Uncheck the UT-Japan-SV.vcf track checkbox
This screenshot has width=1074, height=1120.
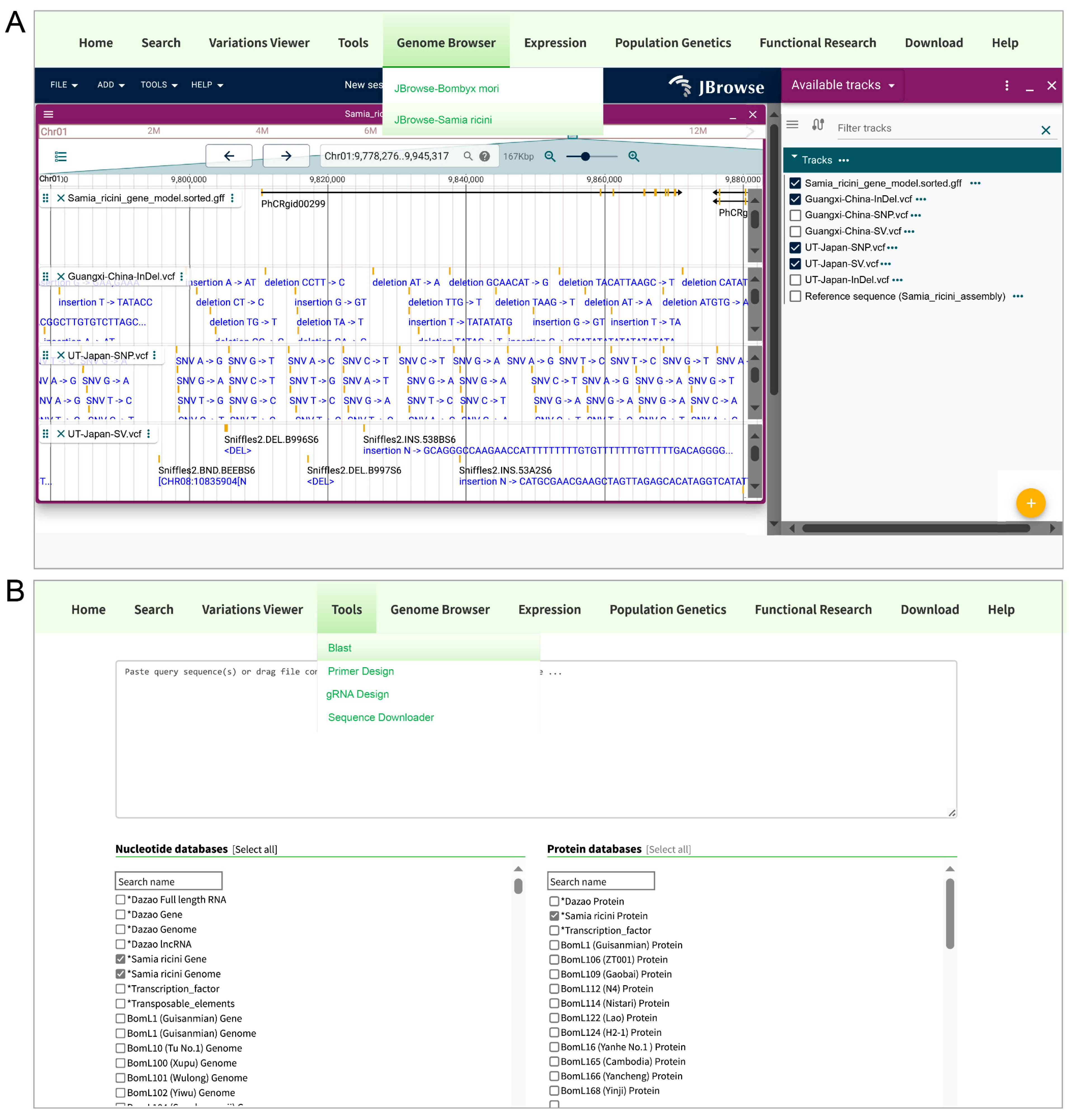pyautogui.click(x=795, y=263)
